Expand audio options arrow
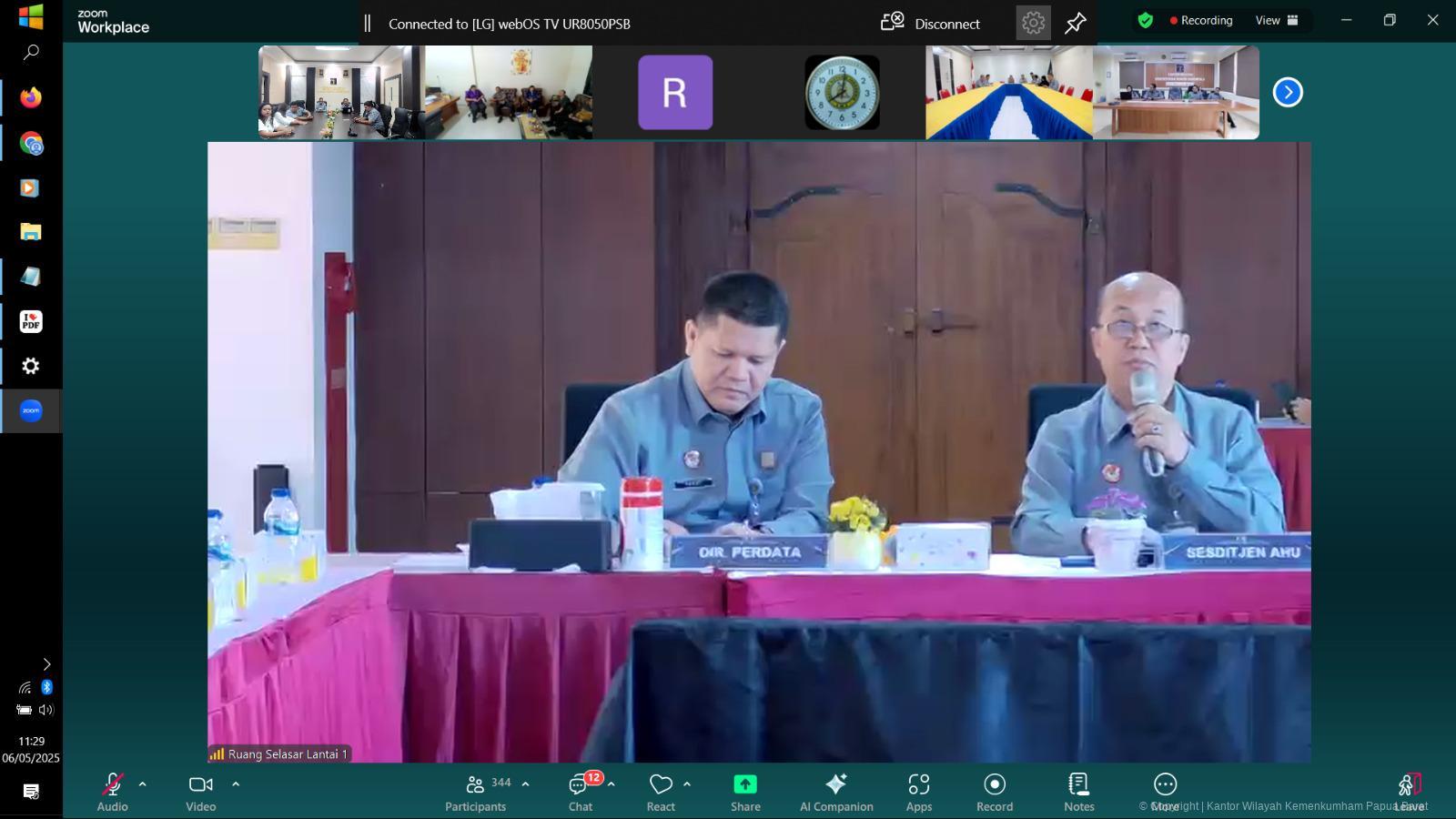 [143, 784]
